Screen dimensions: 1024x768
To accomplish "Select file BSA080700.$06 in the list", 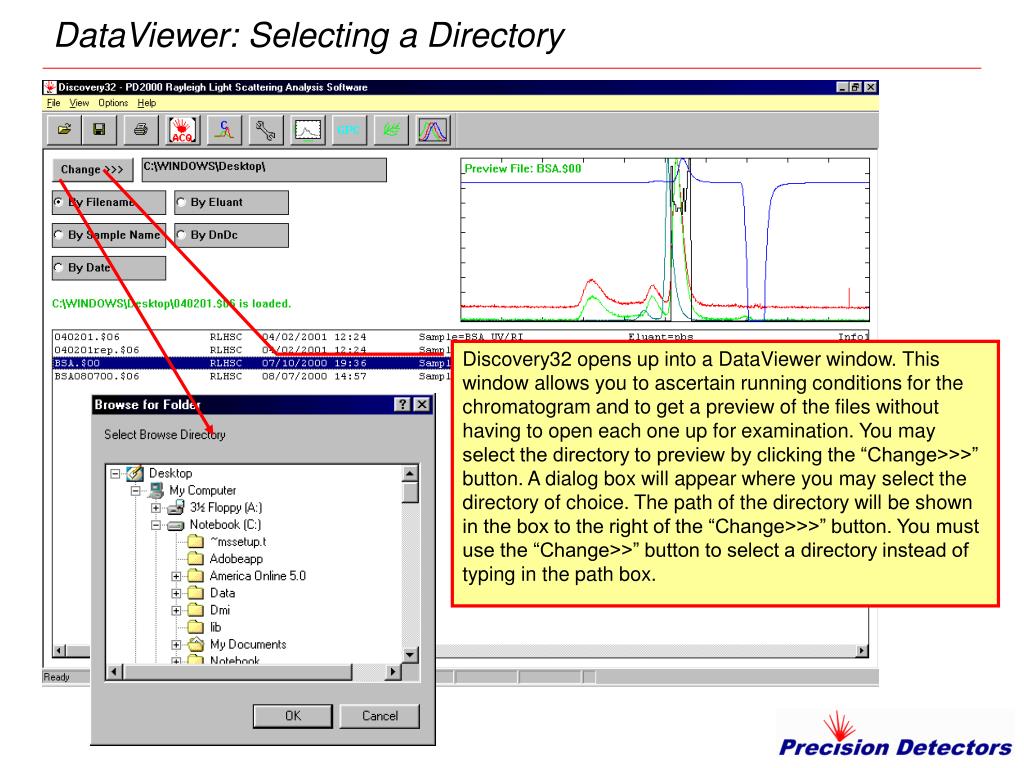I will tap(251, 376).
